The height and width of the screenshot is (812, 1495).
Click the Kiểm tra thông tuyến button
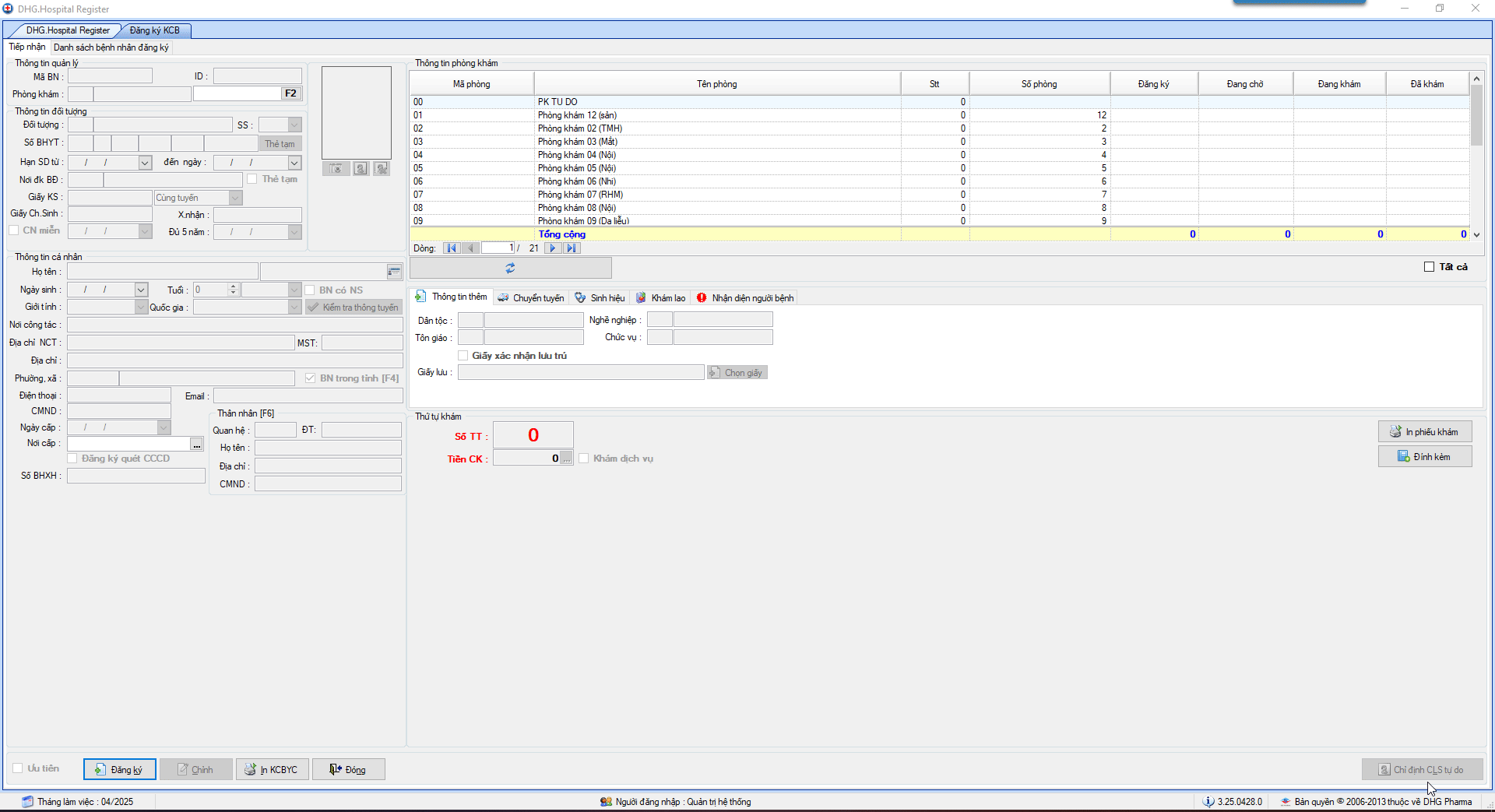[354, 308]
